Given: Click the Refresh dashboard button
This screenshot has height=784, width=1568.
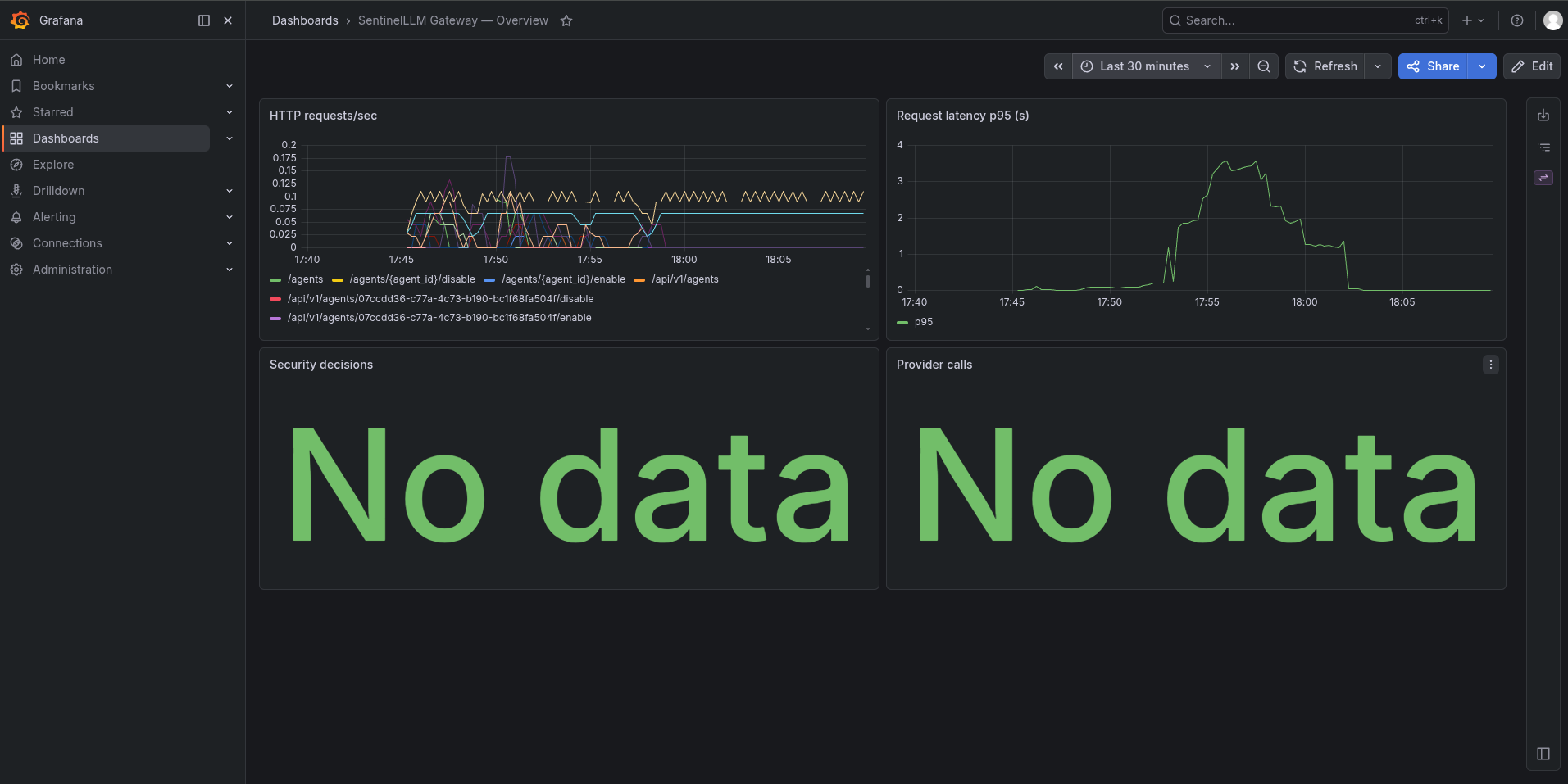Looking at the screenshot, I should (x=1325, y=66).
